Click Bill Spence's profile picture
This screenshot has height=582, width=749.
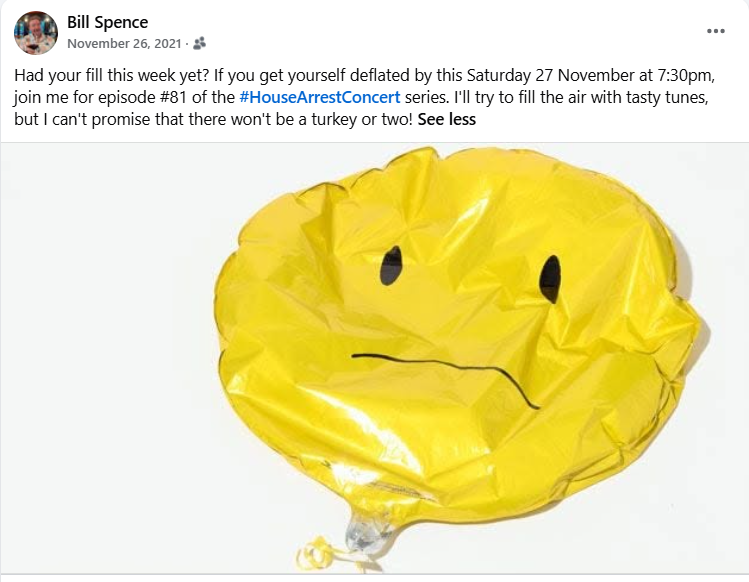point(36,33)
